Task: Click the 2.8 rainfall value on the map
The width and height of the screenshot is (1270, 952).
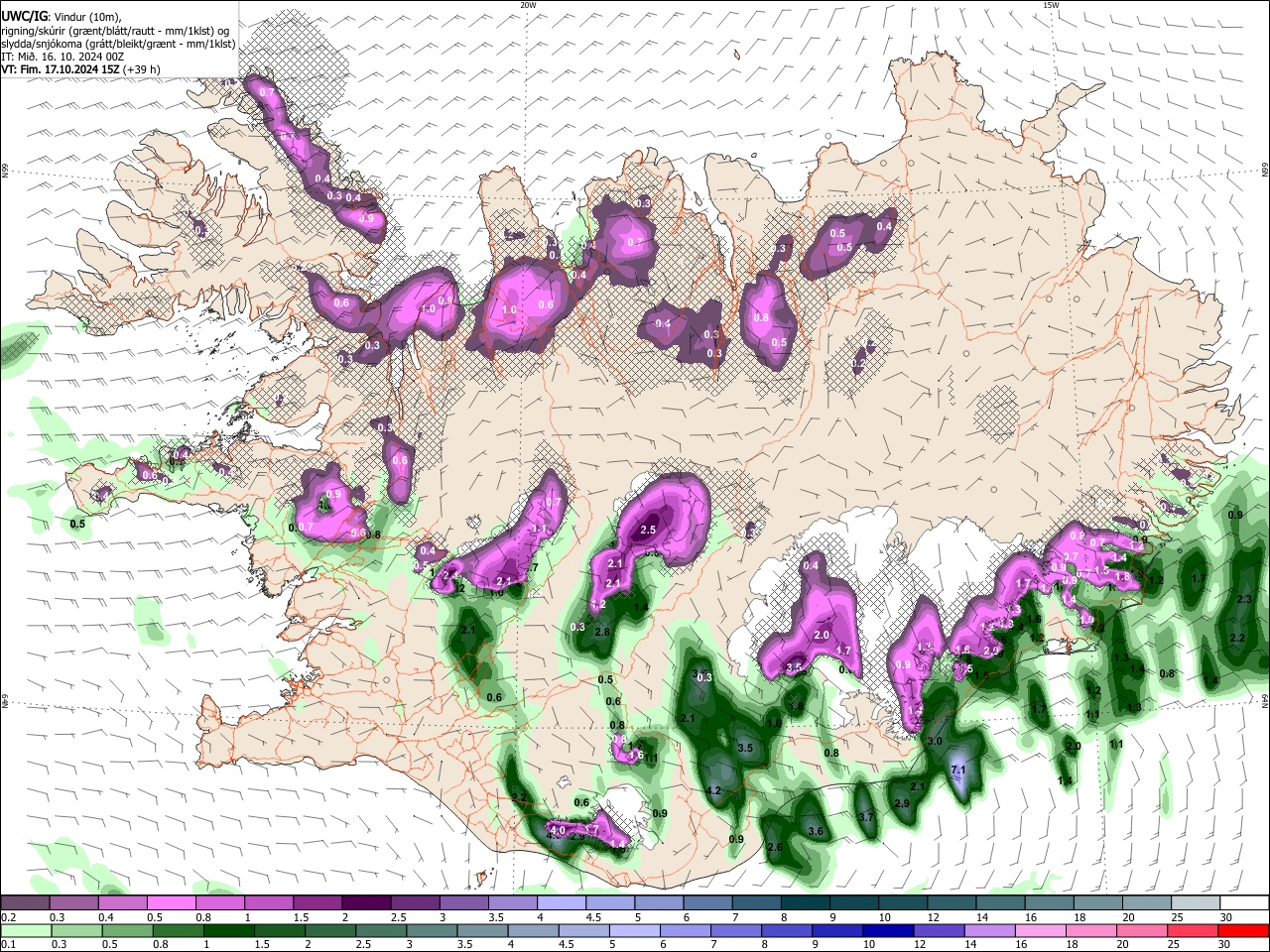Action: coord(601,632)
